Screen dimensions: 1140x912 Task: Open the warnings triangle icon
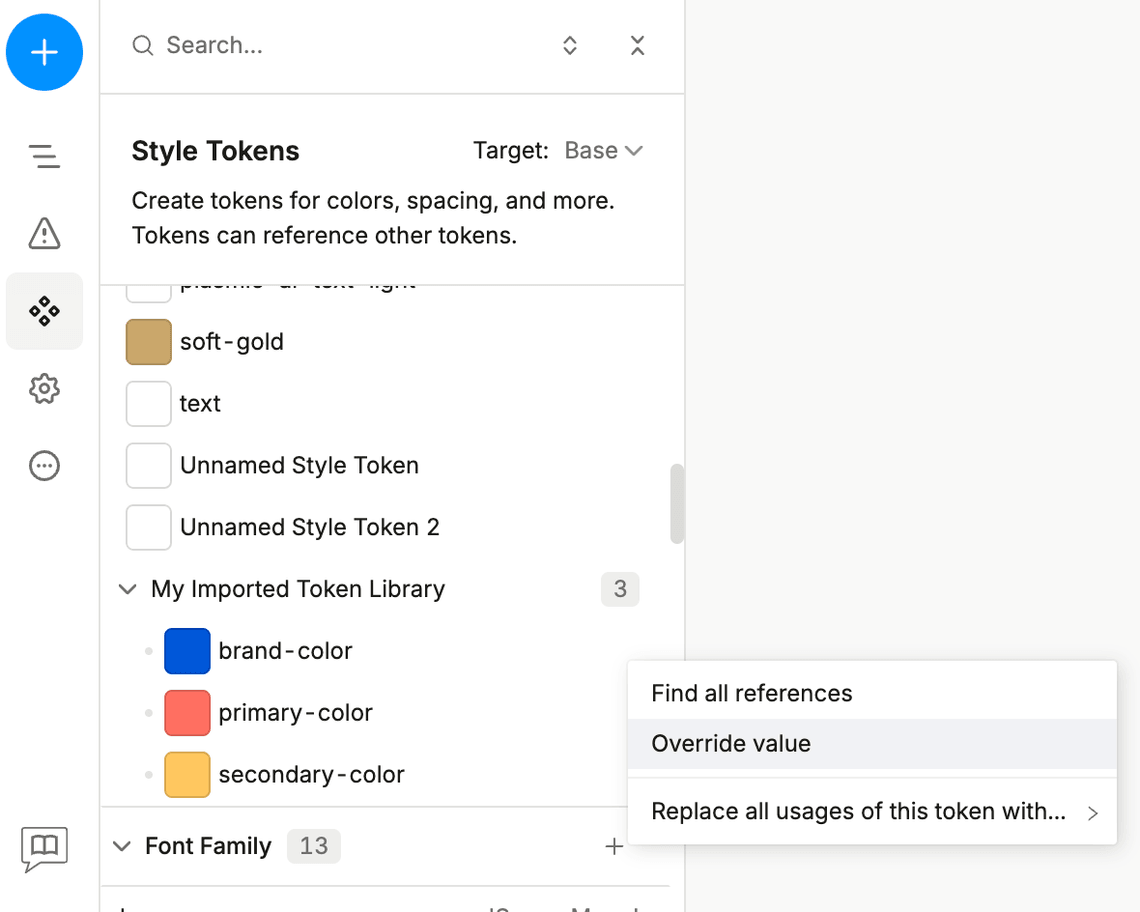pos(44,233)
